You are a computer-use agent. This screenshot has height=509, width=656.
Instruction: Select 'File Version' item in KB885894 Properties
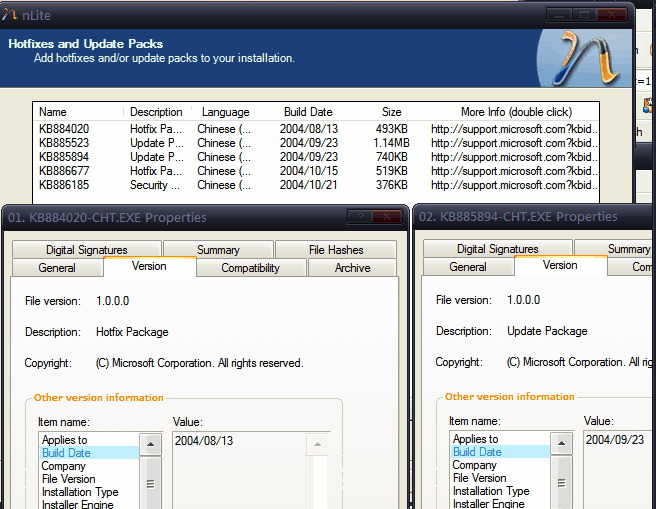[500, 478]
